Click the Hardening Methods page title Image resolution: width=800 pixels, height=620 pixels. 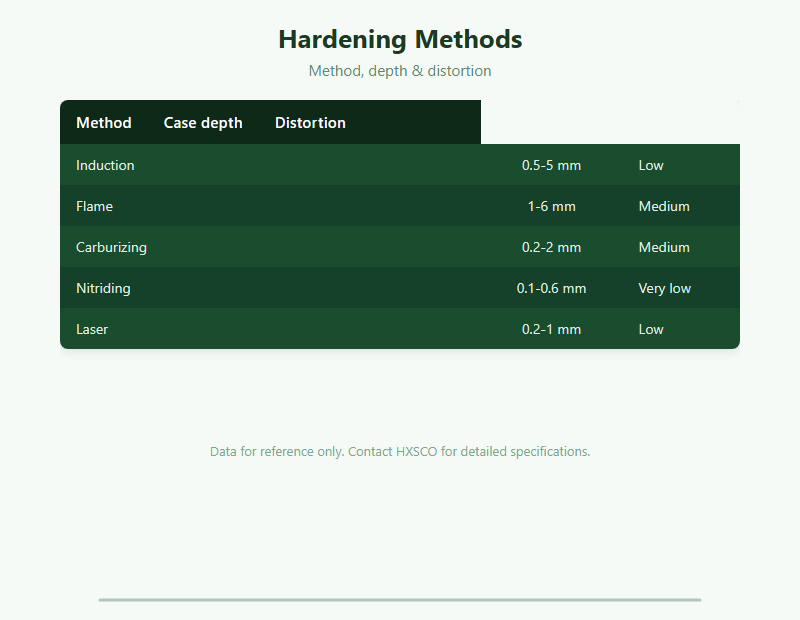coord(400,39)
